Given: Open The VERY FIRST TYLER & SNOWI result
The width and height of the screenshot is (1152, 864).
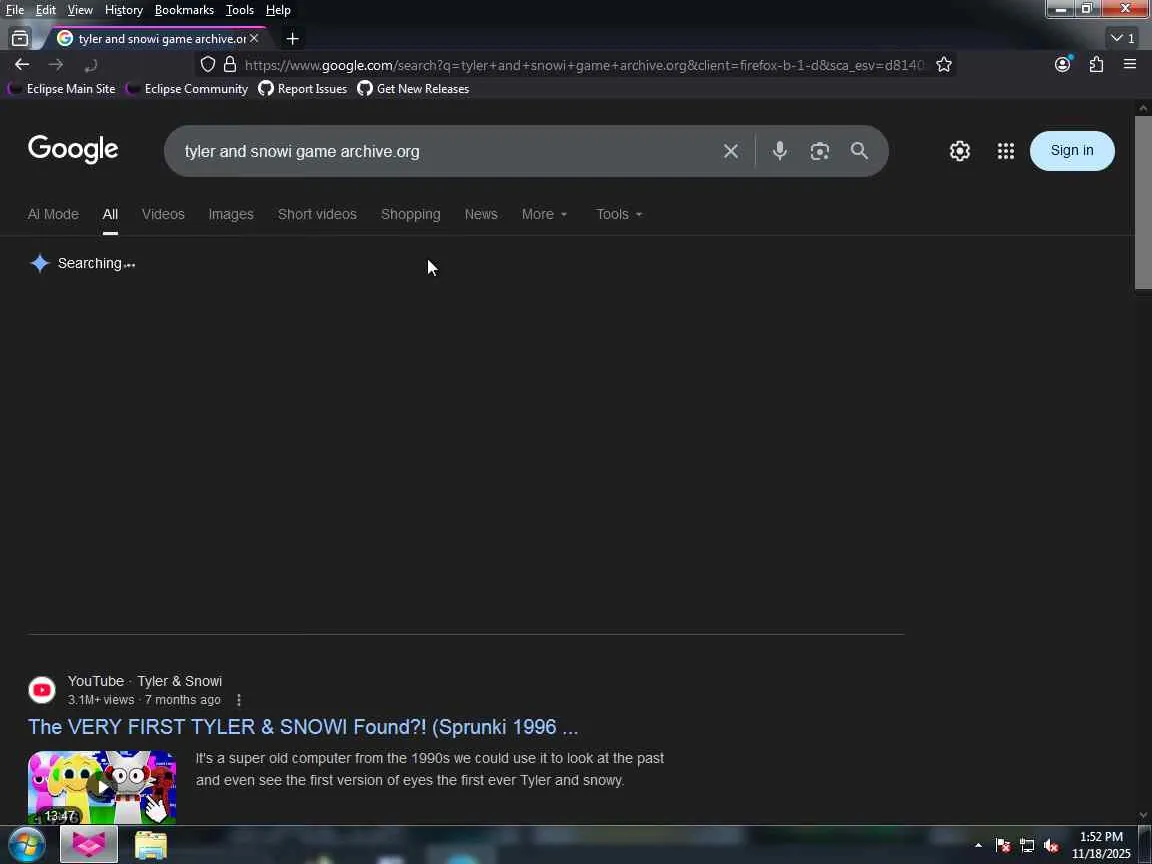Looking at the screenshot, I should [x=303, y=727].
